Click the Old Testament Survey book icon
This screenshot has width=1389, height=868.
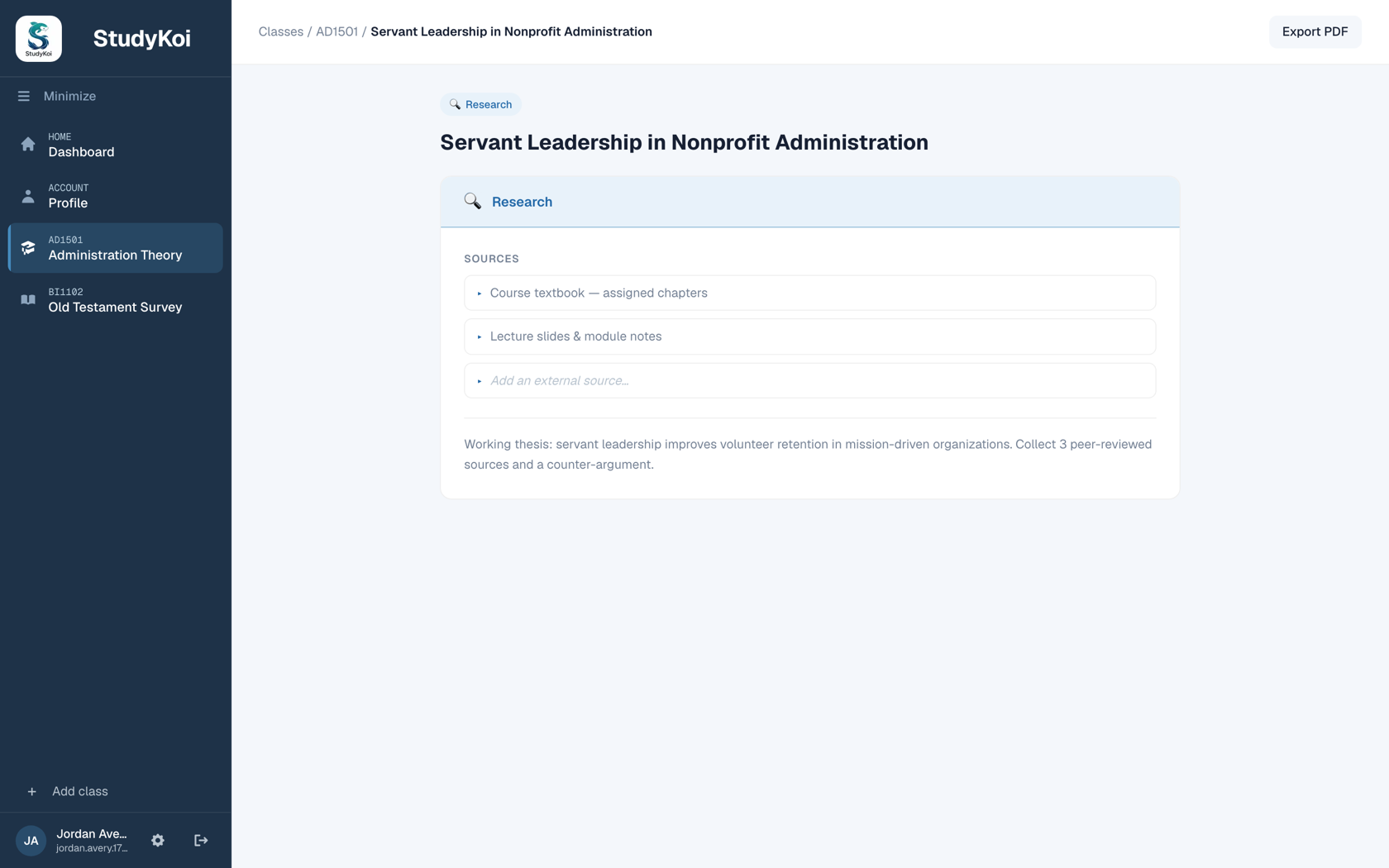pos(28,300)
